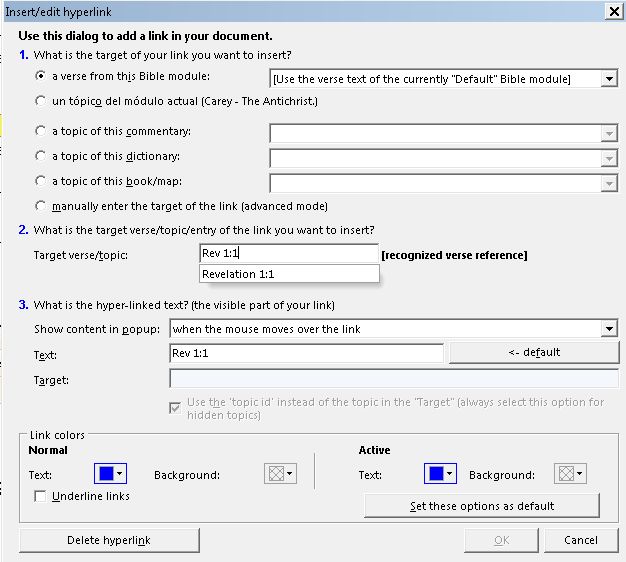The image size is (626, 562).
Task: Expand the commentary topic dropdown
Action: (x=609, y=133)
